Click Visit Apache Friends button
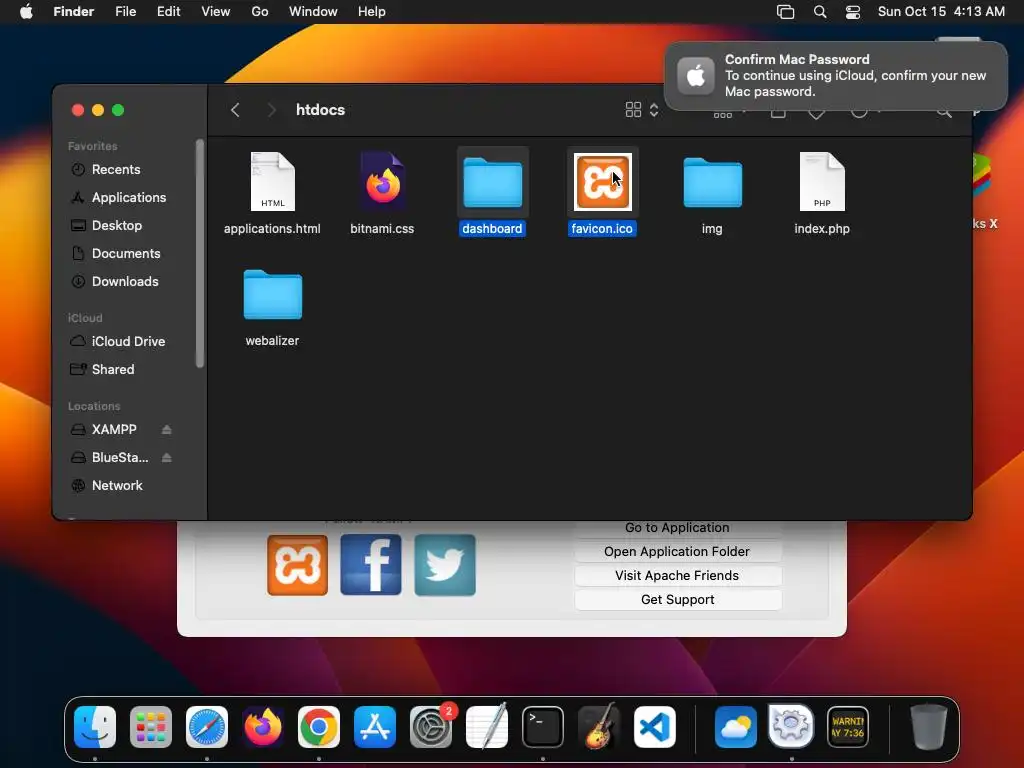1024x768 pixels. (x=677, y=576)
